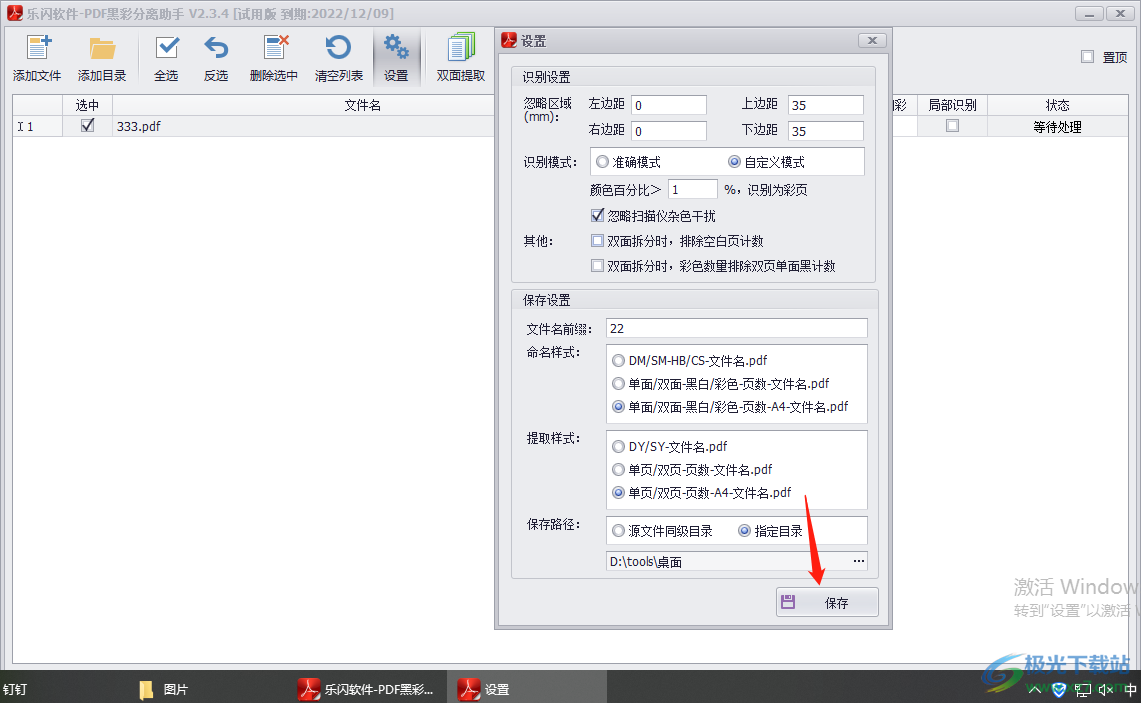
Task: Click the 双面提取 toolbar icon
Action: coord(461,48)
